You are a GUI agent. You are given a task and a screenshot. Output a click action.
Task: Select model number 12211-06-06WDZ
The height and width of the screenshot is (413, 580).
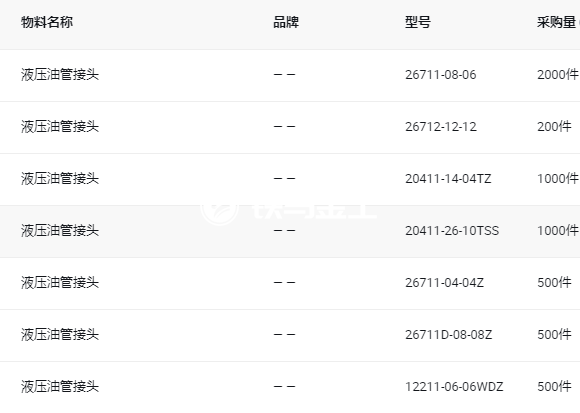454,387
